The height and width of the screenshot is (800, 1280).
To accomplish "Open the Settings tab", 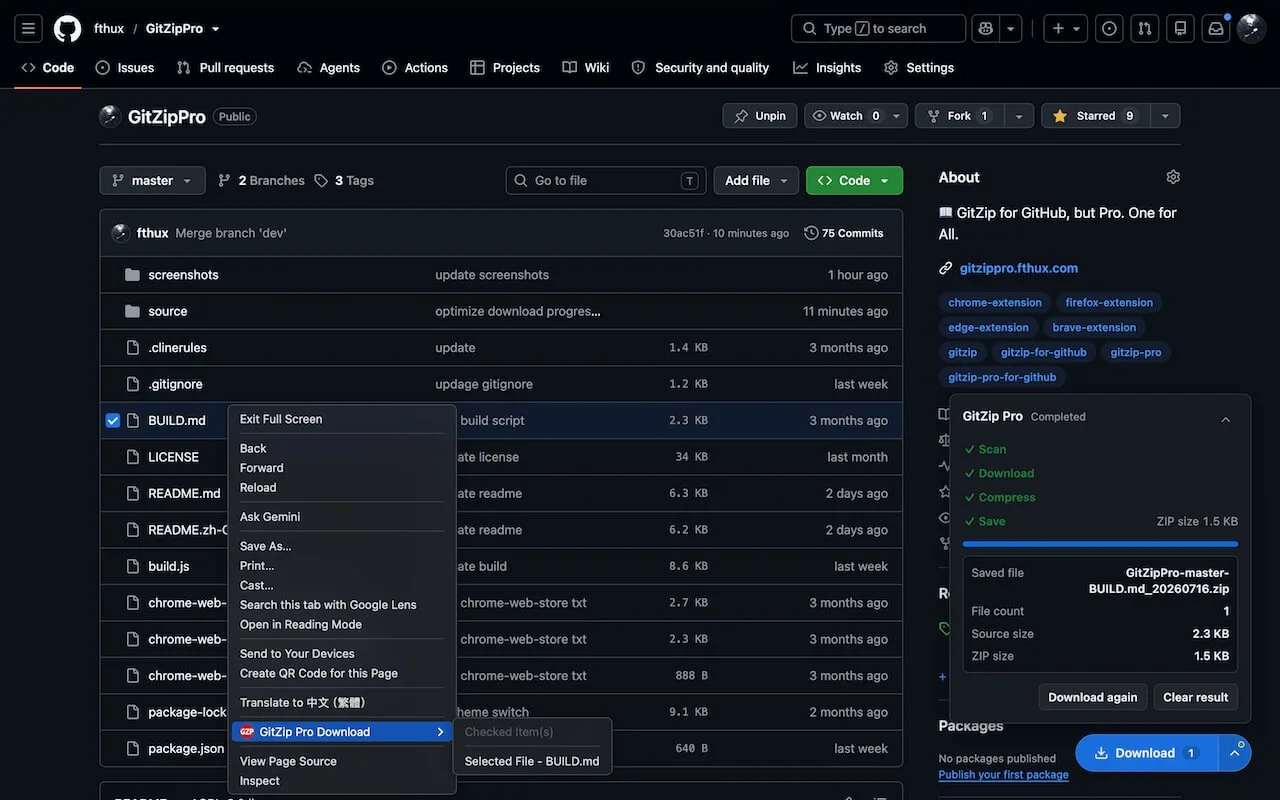I will coord(919,68).
